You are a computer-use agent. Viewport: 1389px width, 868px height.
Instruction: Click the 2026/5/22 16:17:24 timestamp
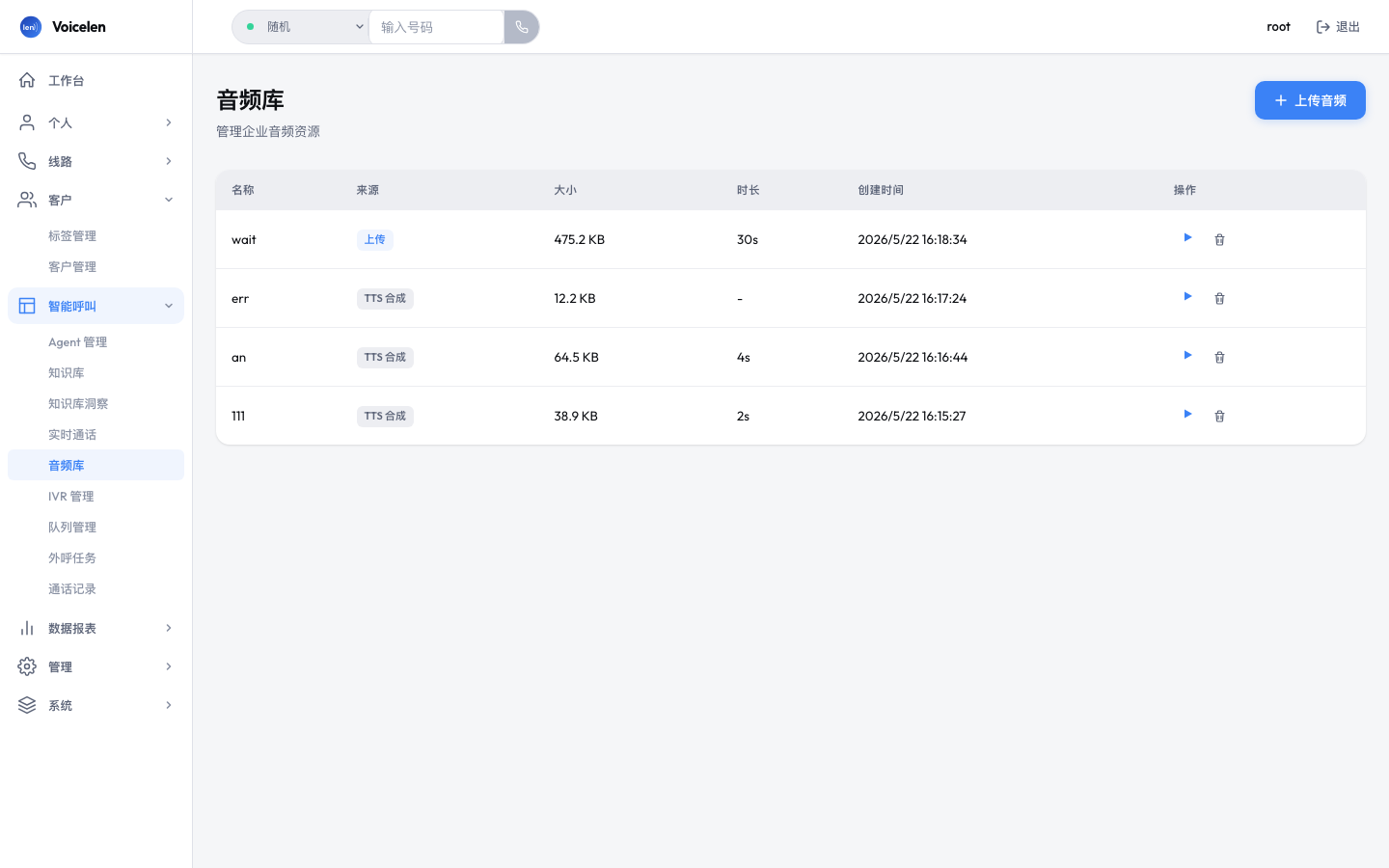(x=912, y=298)
